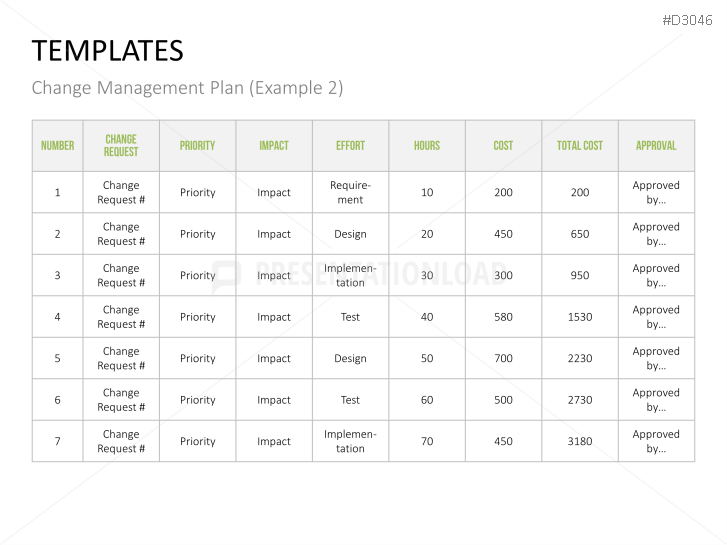Click the EFFORT column header
The height and width of the screenshot is (545, 727).
[350, 146]
